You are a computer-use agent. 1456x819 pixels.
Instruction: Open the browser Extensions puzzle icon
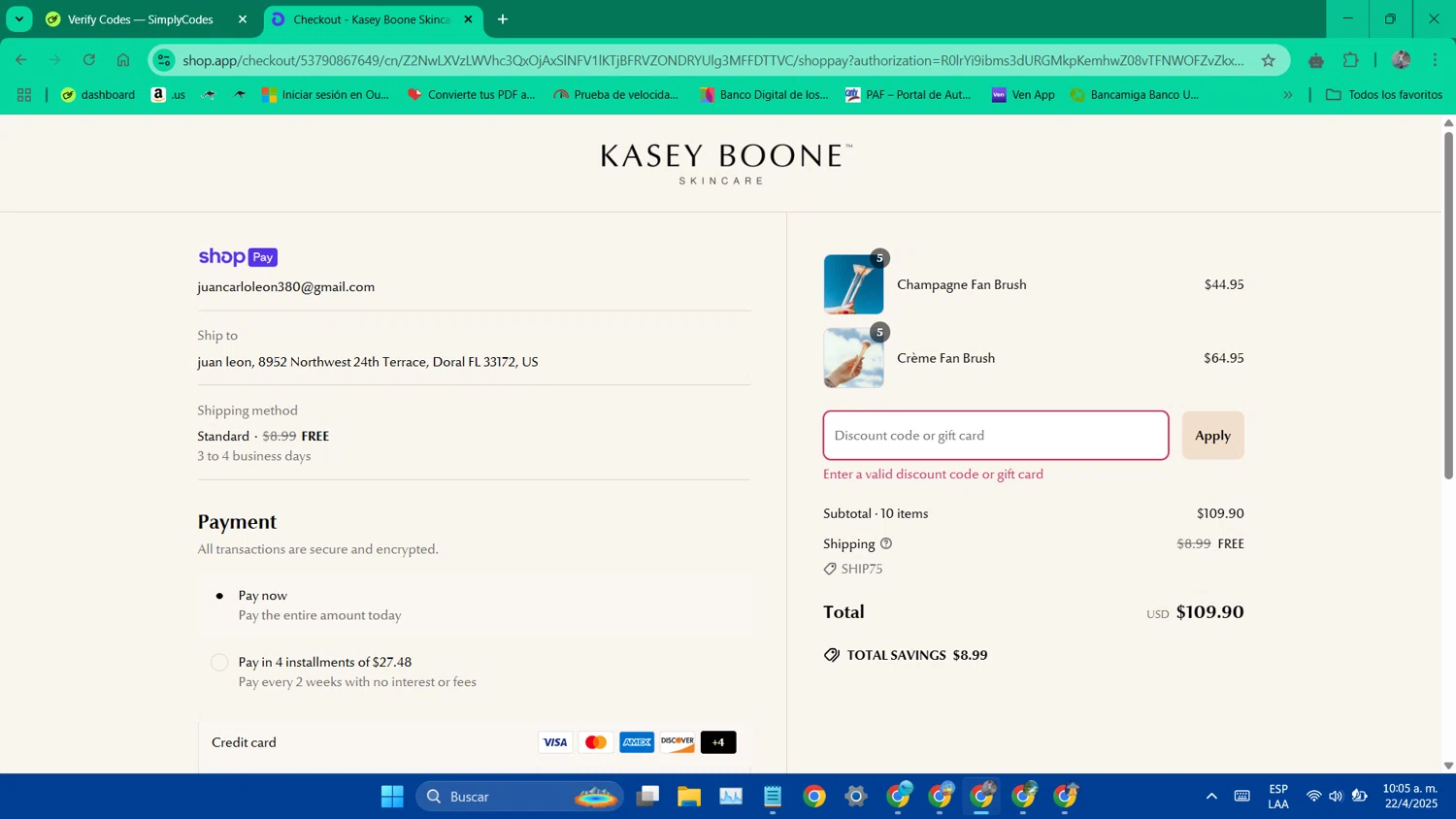pos(1350,60)
